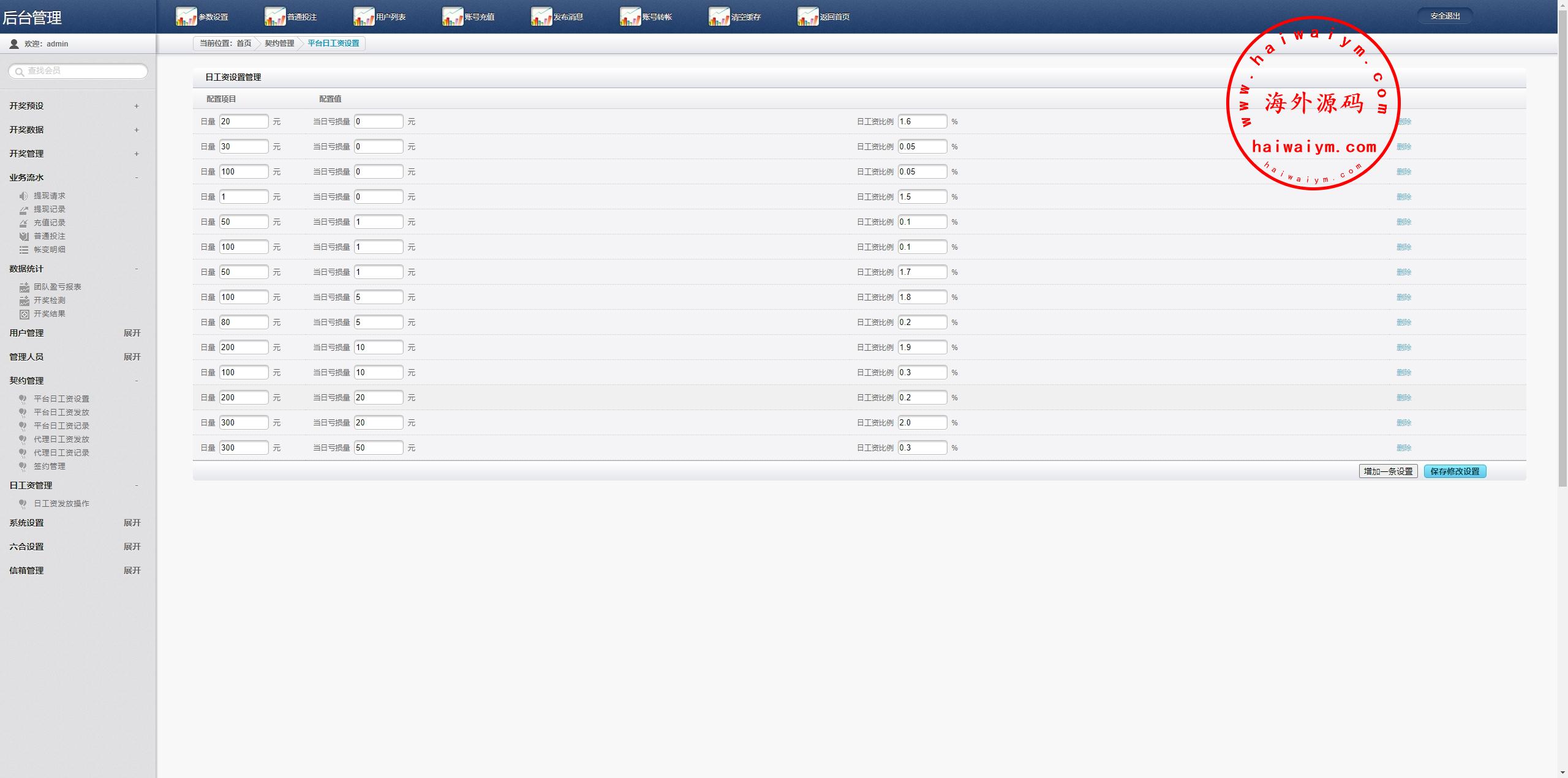Image resolution: width=1568 pixels, height=778 pixels.
Task: Select 契约管理 in breadcrumb
Action: [x=279, y=43]
